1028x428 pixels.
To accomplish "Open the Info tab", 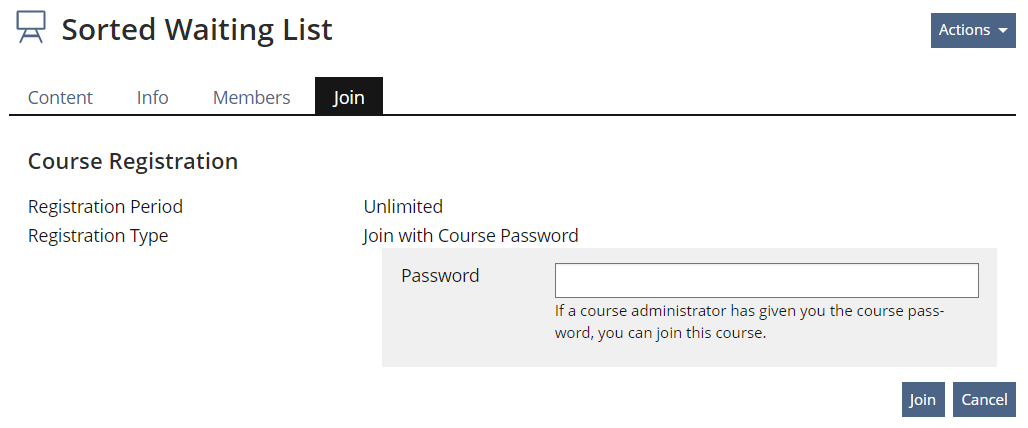I will pyautogui.click(x=153, y=97).
